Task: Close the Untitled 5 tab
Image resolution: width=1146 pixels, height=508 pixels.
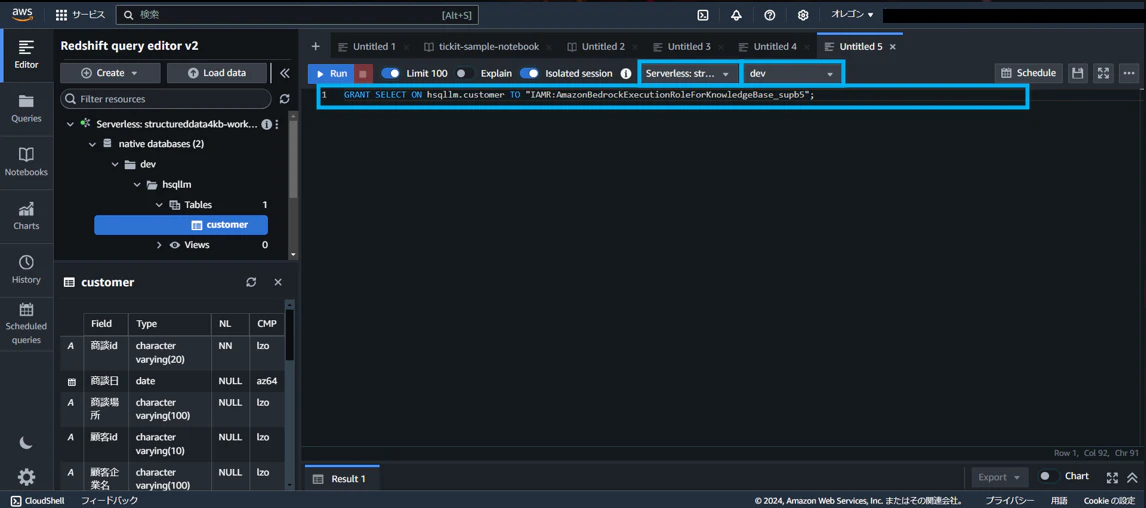Action: click(892, 47)
